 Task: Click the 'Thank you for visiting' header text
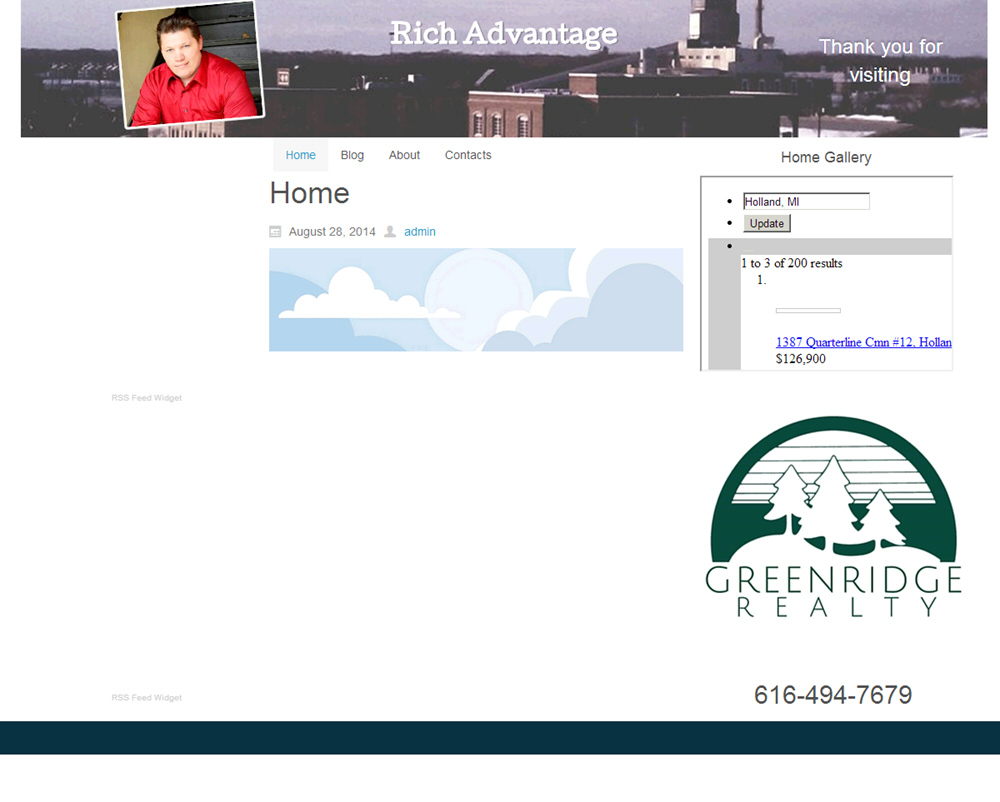pos(880,61)
